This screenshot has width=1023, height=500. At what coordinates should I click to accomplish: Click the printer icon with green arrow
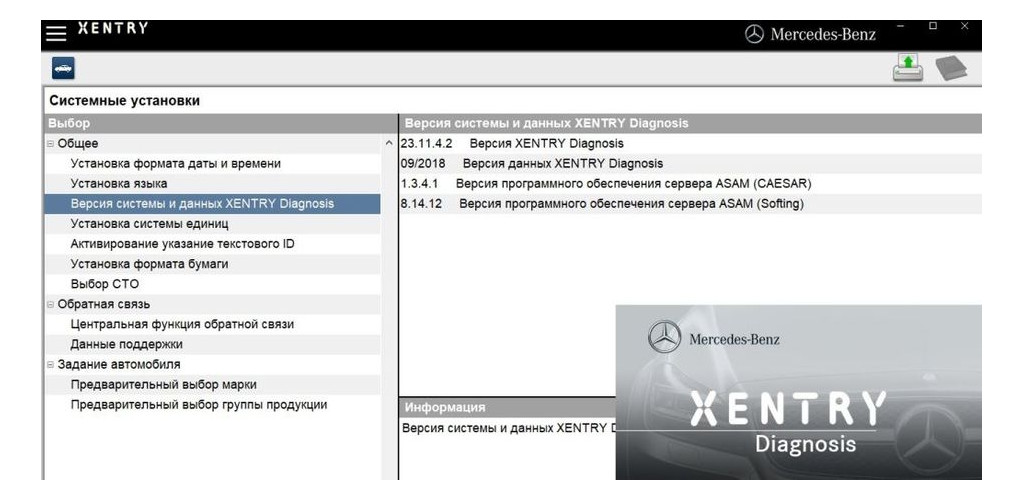[908, 67]
